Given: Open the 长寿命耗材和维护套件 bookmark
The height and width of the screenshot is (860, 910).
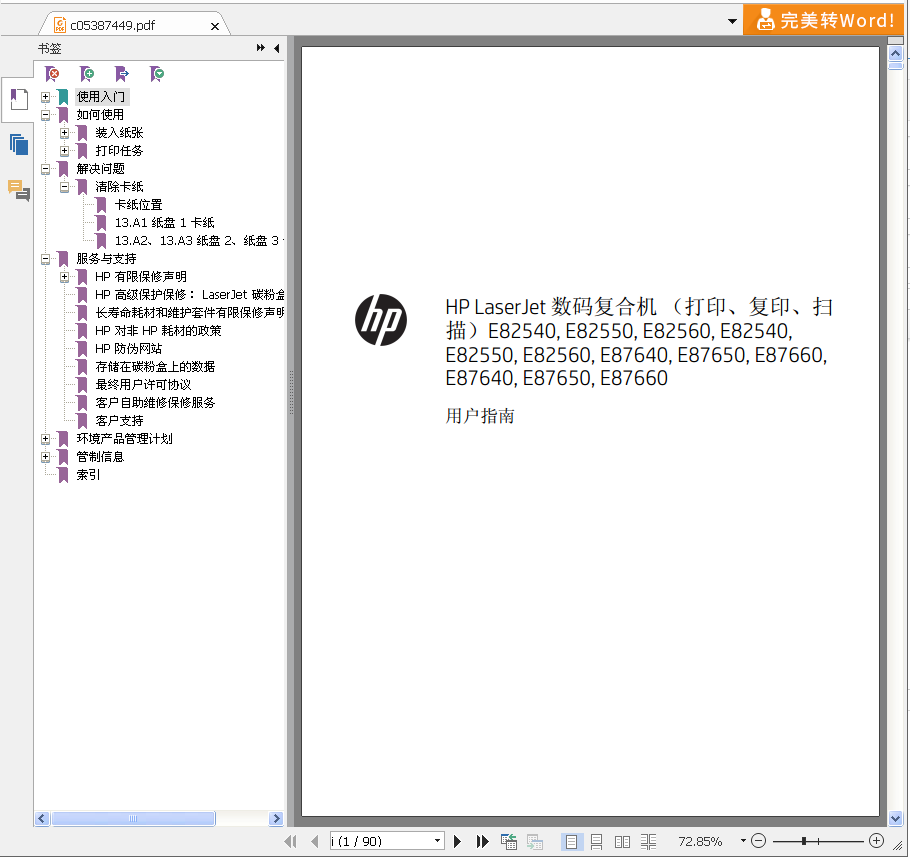Looking at the screenshot, I should click(x=190, y=313).
